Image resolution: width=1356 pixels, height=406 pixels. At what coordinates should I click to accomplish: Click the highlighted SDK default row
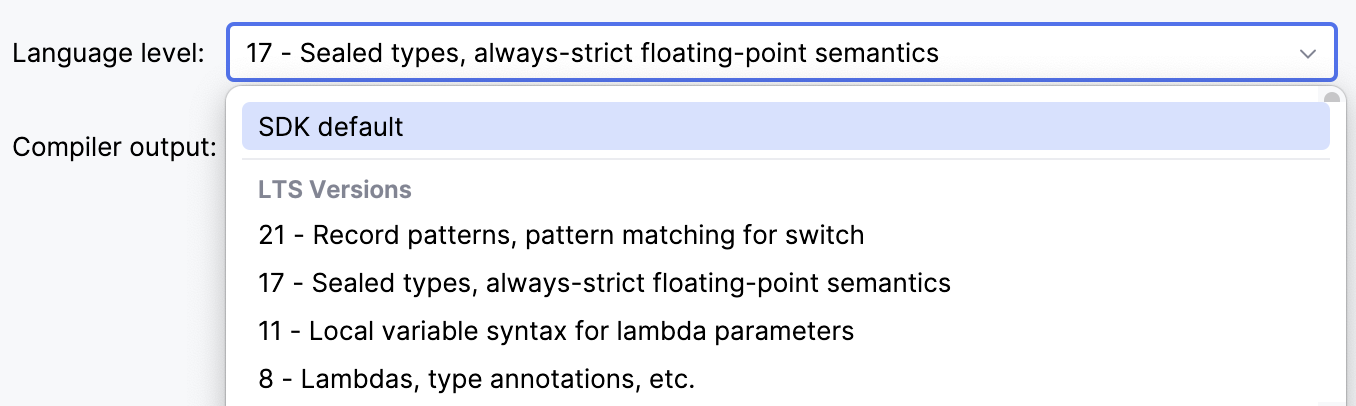coord(785,127)
